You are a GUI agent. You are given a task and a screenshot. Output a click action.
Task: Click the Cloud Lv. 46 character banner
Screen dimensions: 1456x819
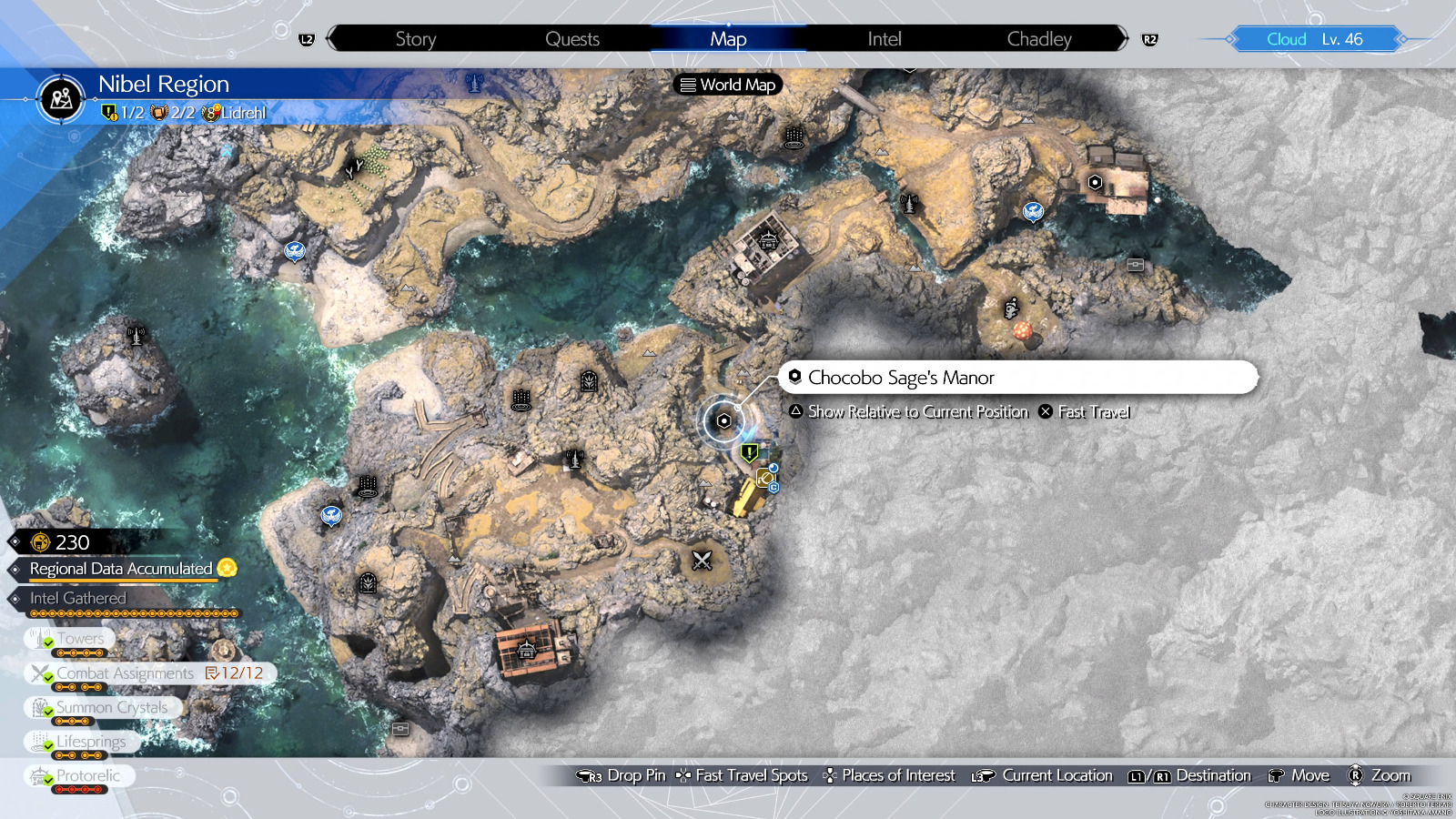point(1314,39)
